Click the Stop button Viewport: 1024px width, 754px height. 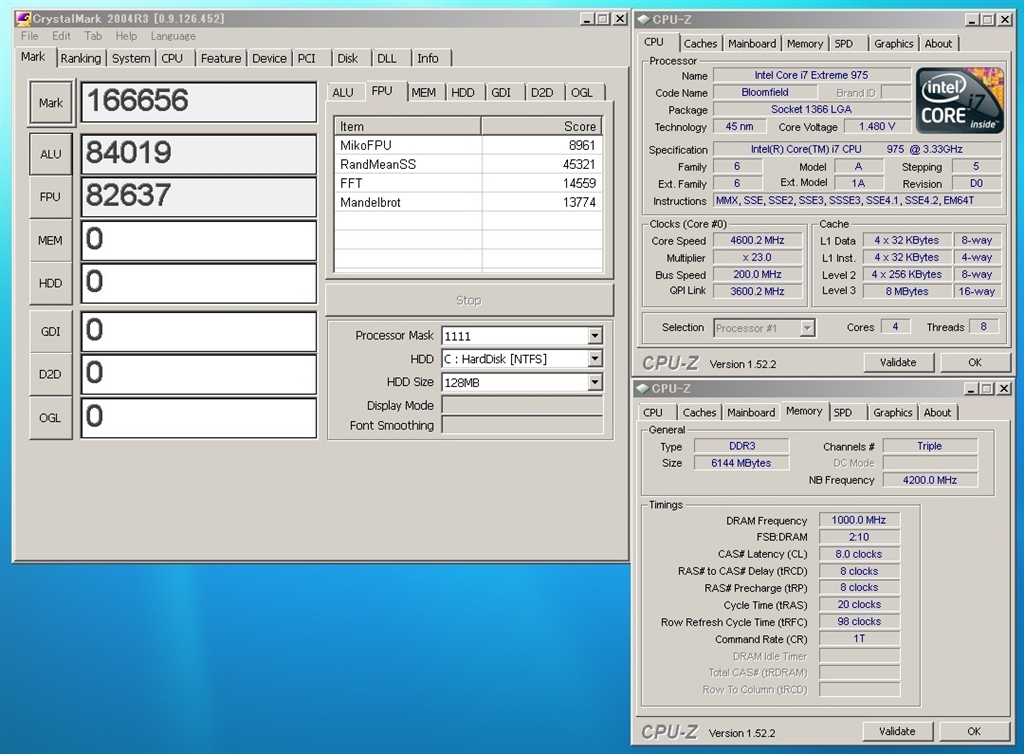click(468, 300)
